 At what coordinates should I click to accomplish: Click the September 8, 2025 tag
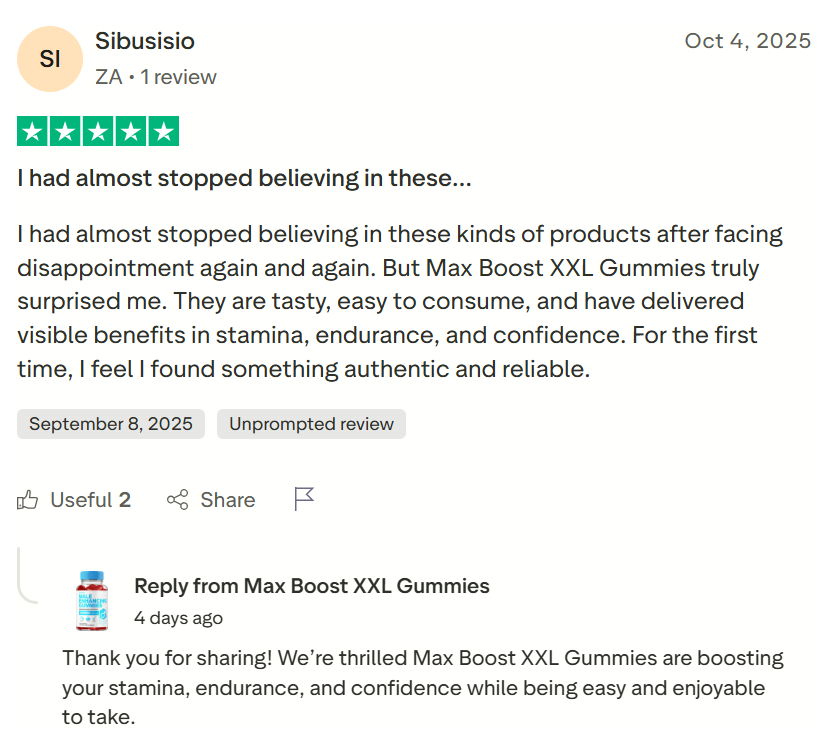click(x=111, y=424)
